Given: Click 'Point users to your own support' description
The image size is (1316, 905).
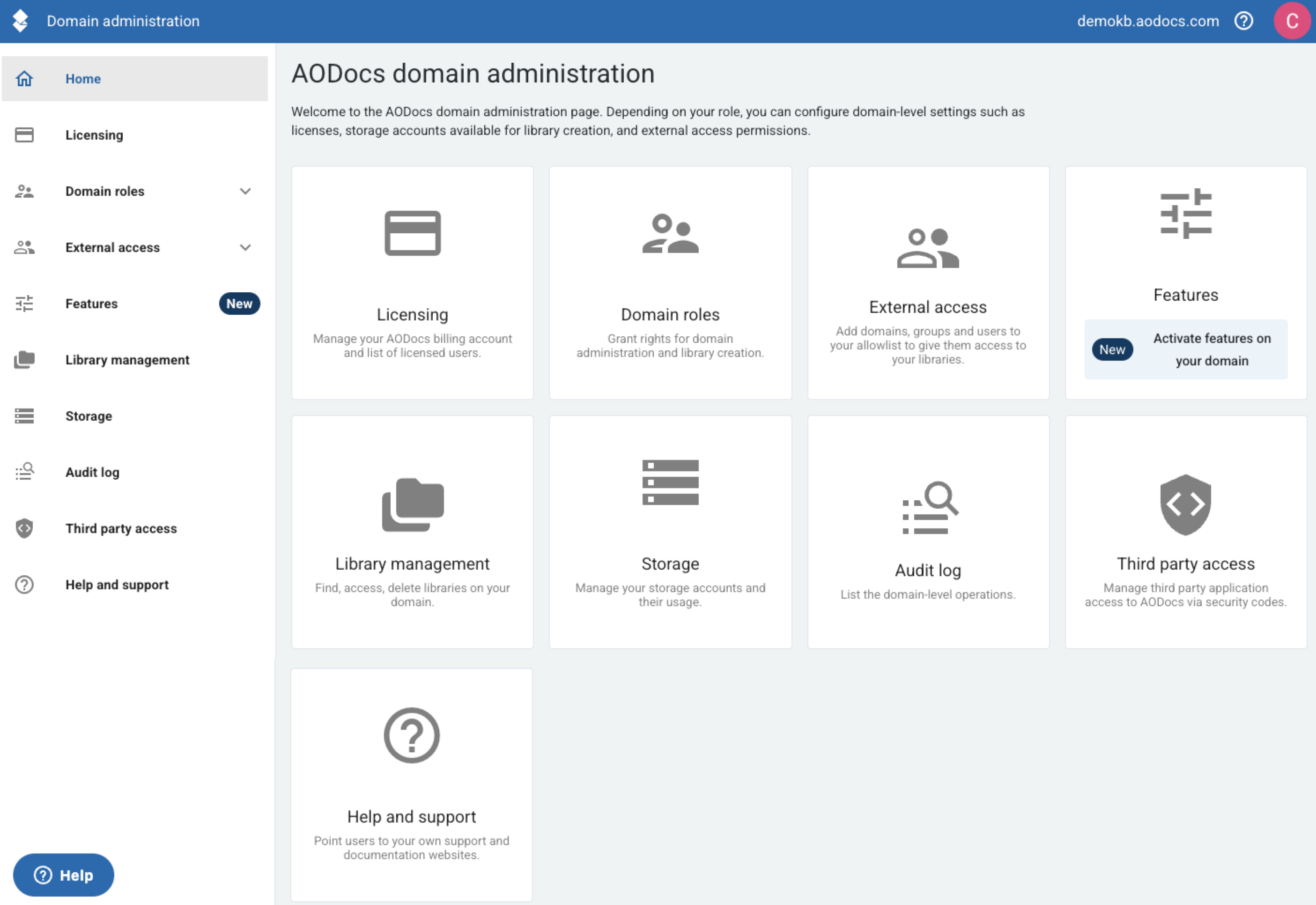Looking at the screenshot, I should pyautogui.click(x=412, y=848).
